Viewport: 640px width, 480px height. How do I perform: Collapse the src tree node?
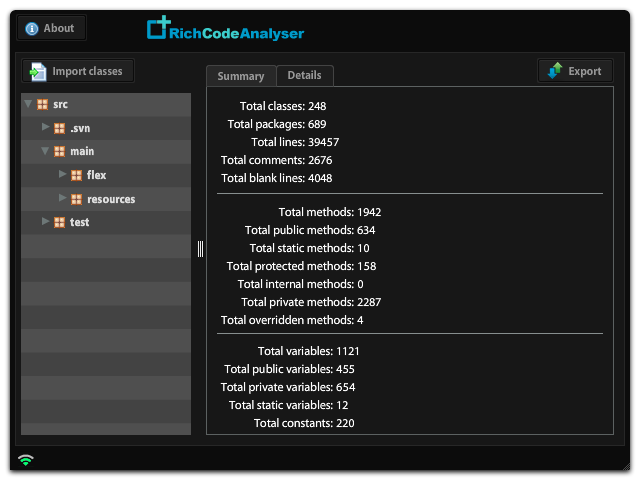29,104
